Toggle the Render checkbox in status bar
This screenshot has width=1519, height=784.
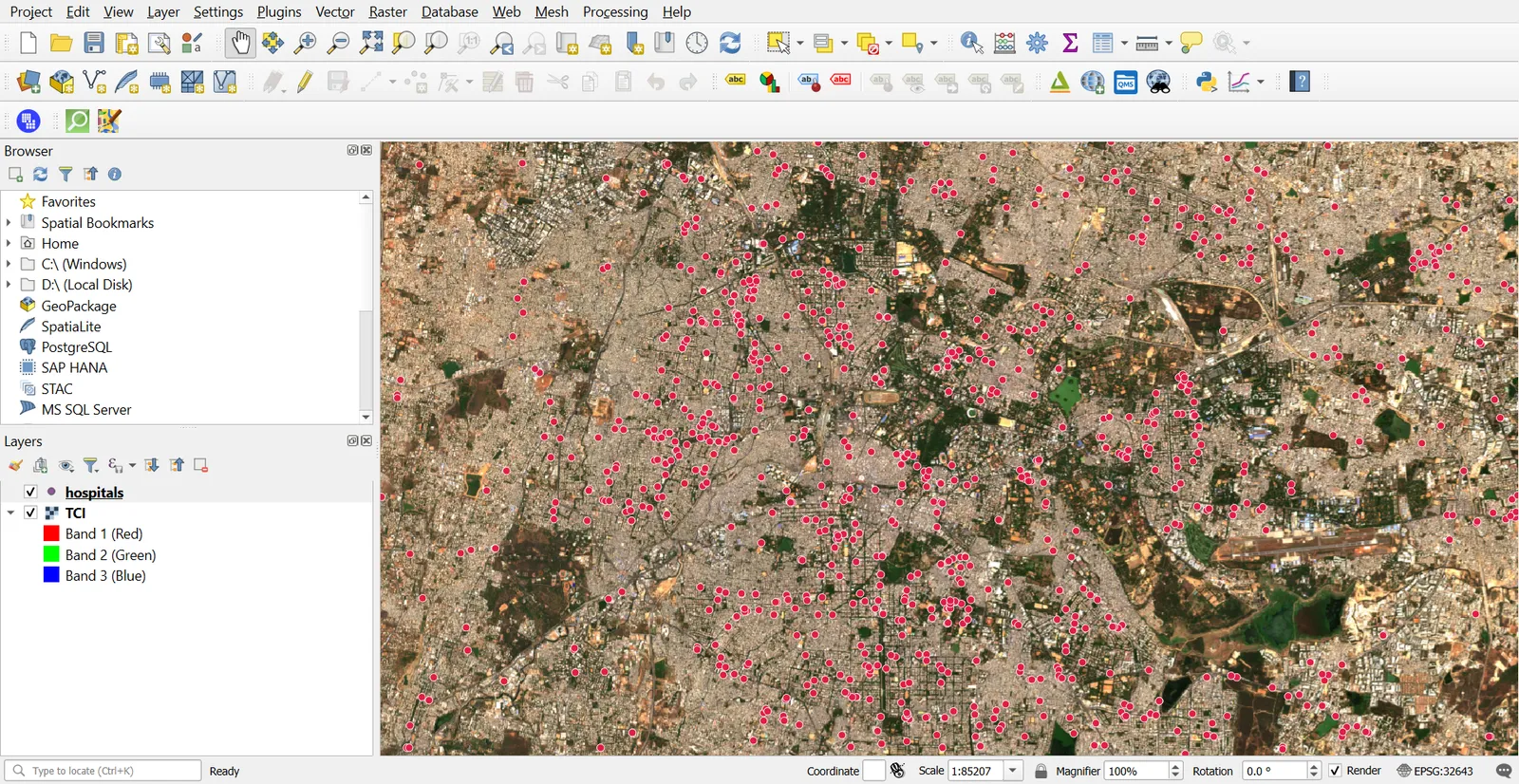coord(1335,771)
